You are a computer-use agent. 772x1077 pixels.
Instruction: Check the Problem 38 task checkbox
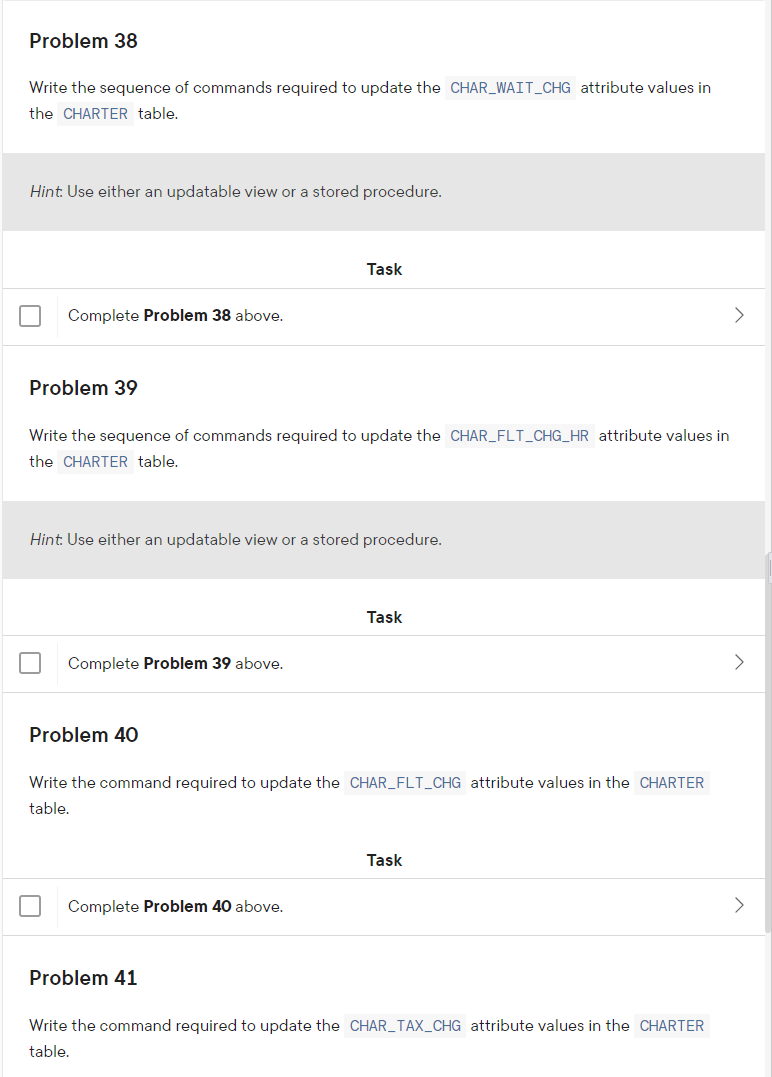click(x=30, y=316)
